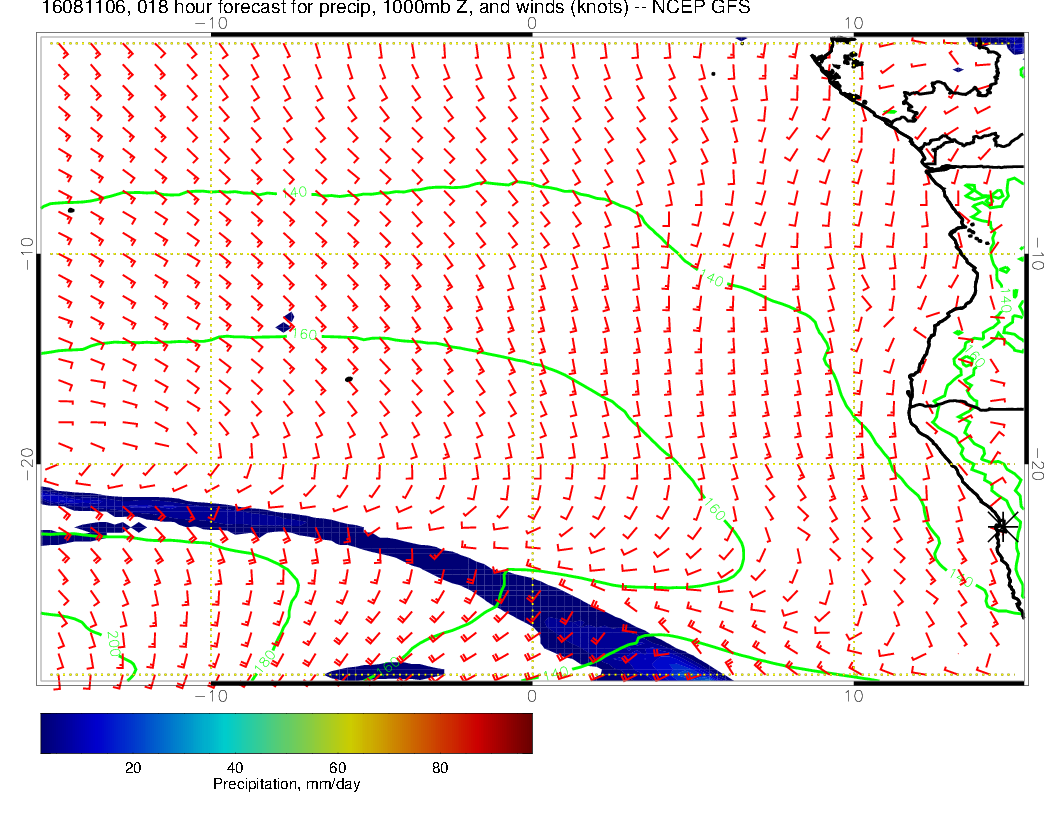Image resolution: width=1056 pixels, height=816 pixels.
Task: Click the "10" longitude label on the bottom axis
Action: tap(853, 694)
